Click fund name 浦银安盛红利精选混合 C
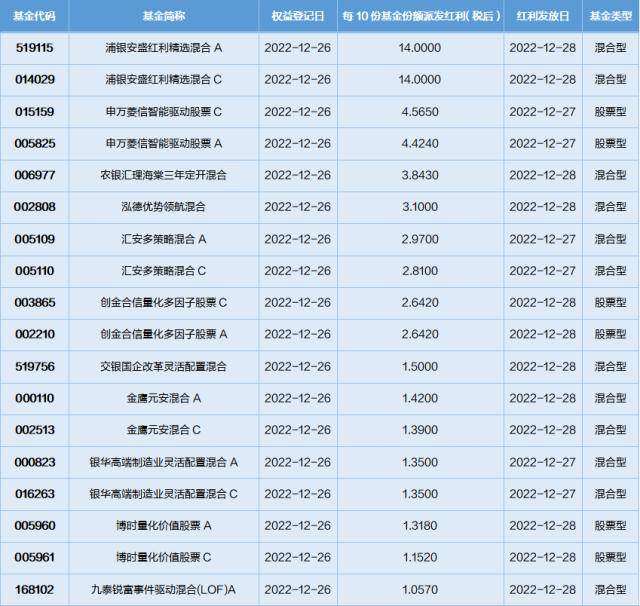Viewport: 640px width, 606px height. [x=164, y=79]
